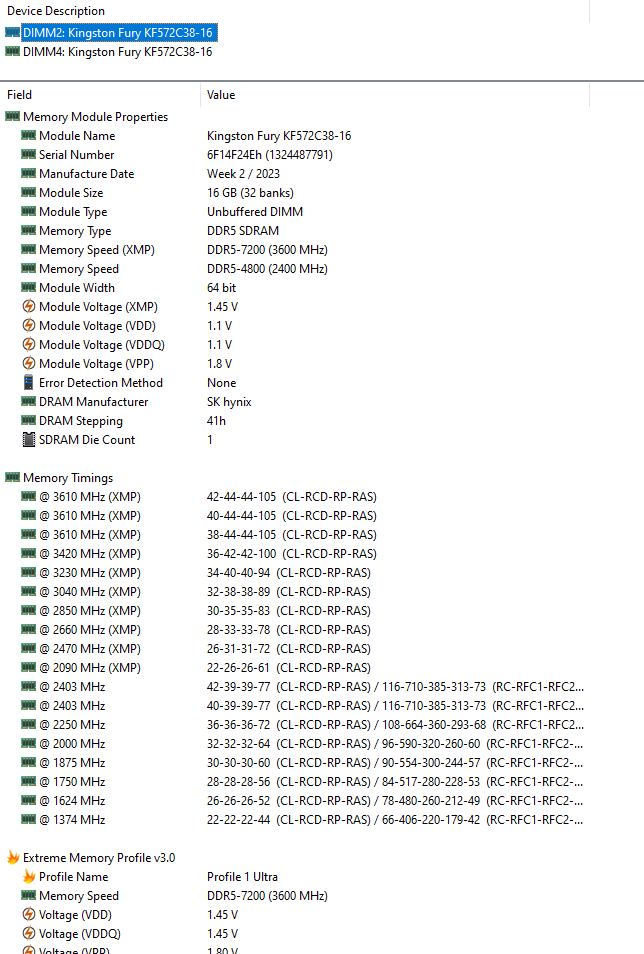
Task: Click the Extreme Memory Profile flame icon
Action: point(13,857)
